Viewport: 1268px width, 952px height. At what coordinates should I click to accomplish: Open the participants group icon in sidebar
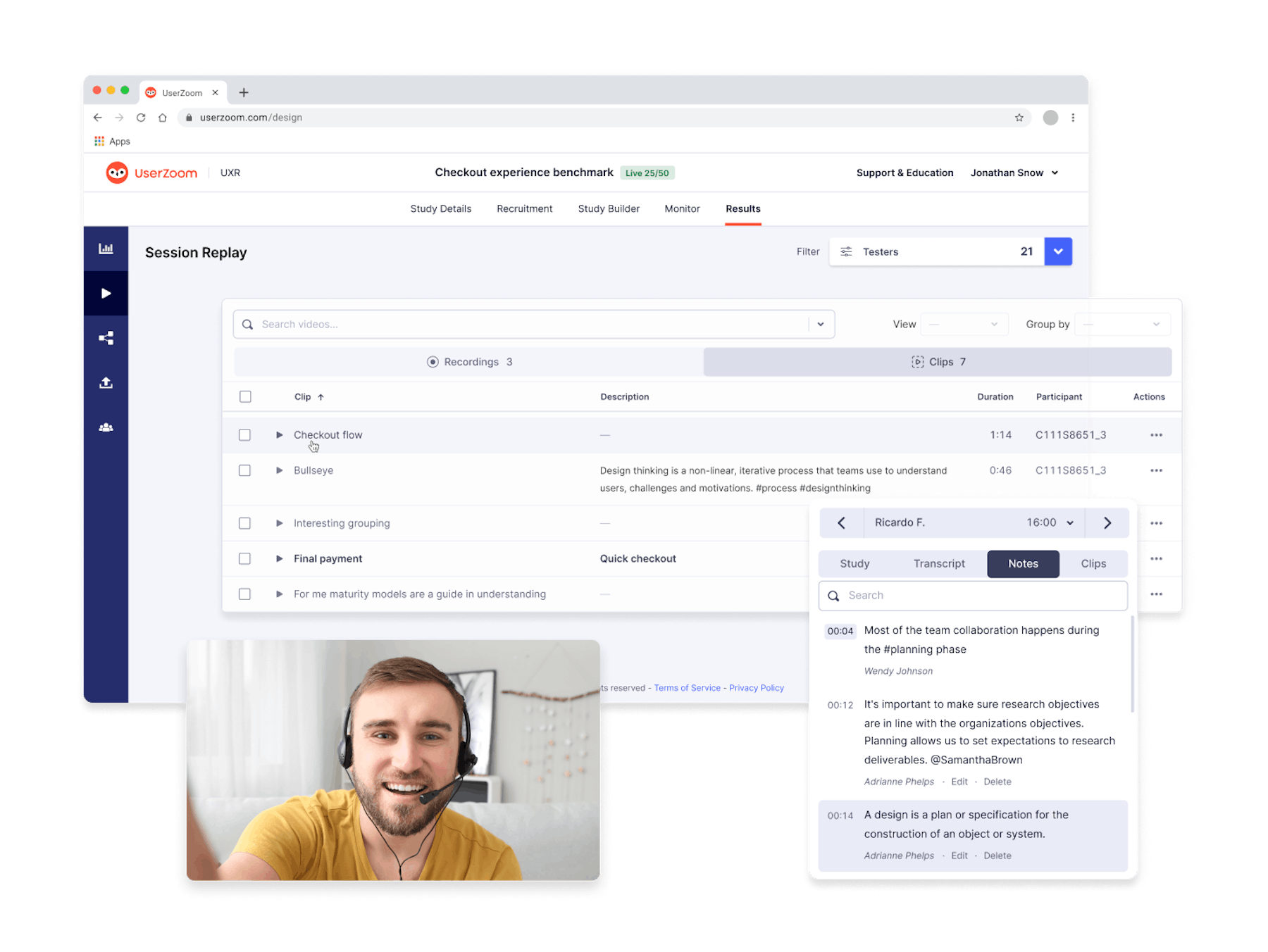coord(106,427)
